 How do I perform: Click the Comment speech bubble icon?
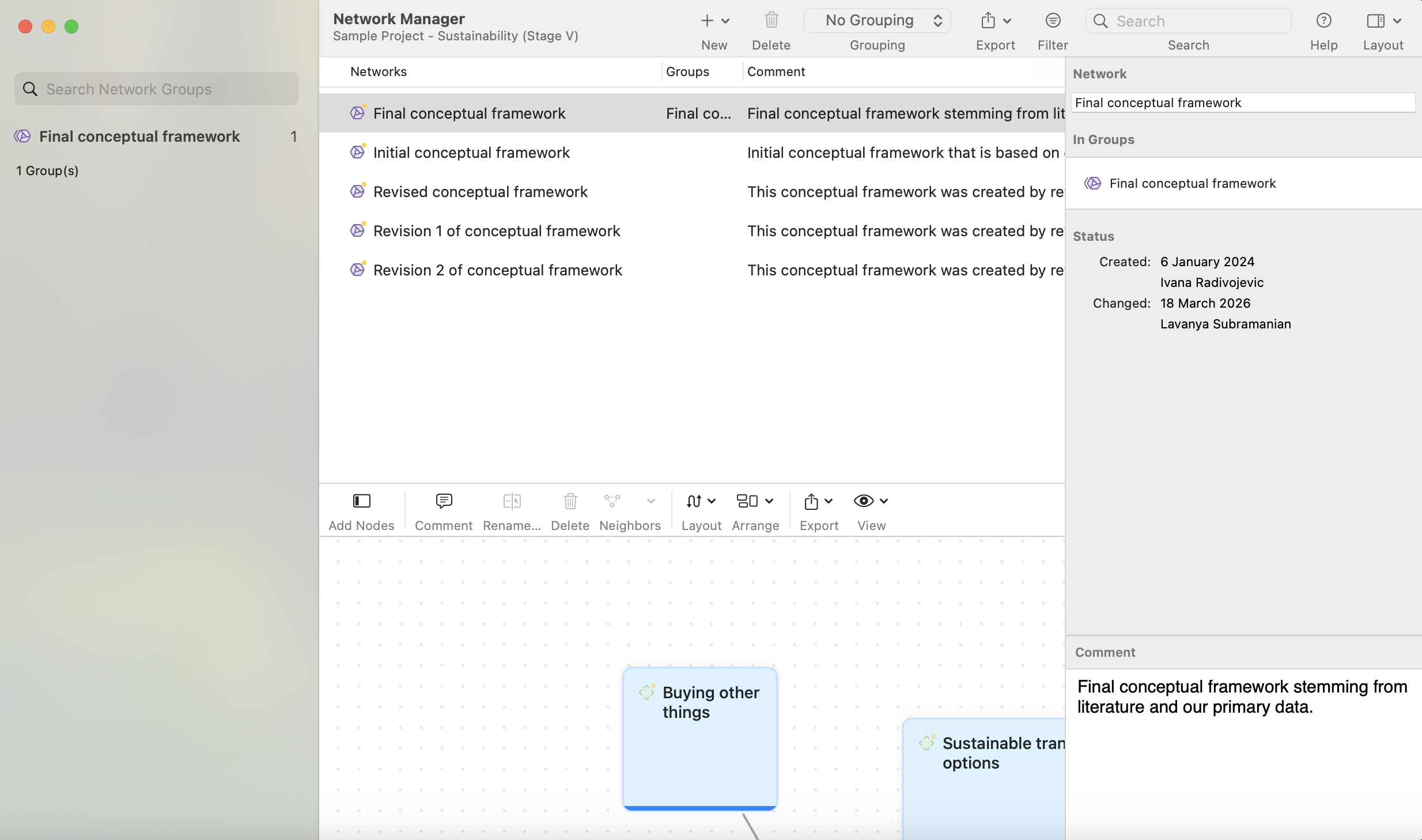[x=443, y=501]
